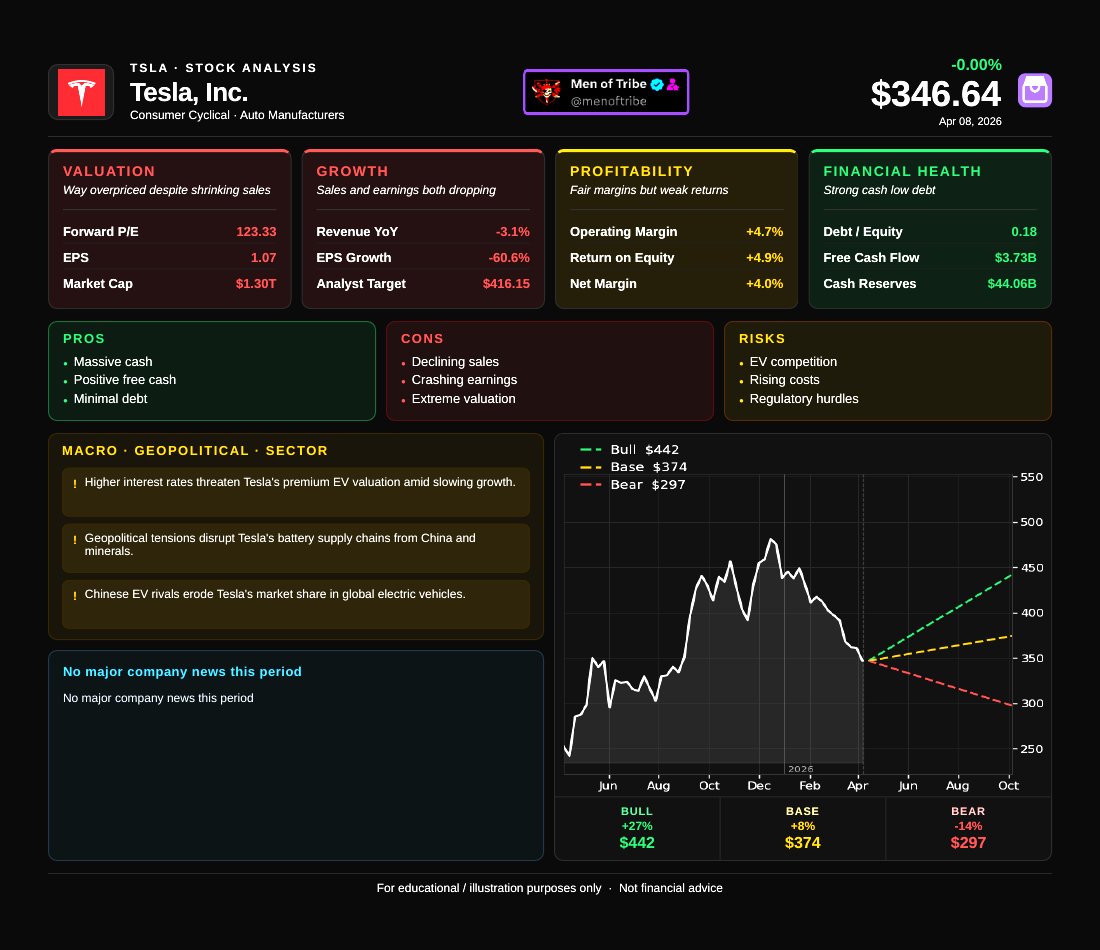Viewport: 1100px width, 950px height.
Task: Click the RISKS heading
Action: [x=762, y=338]
